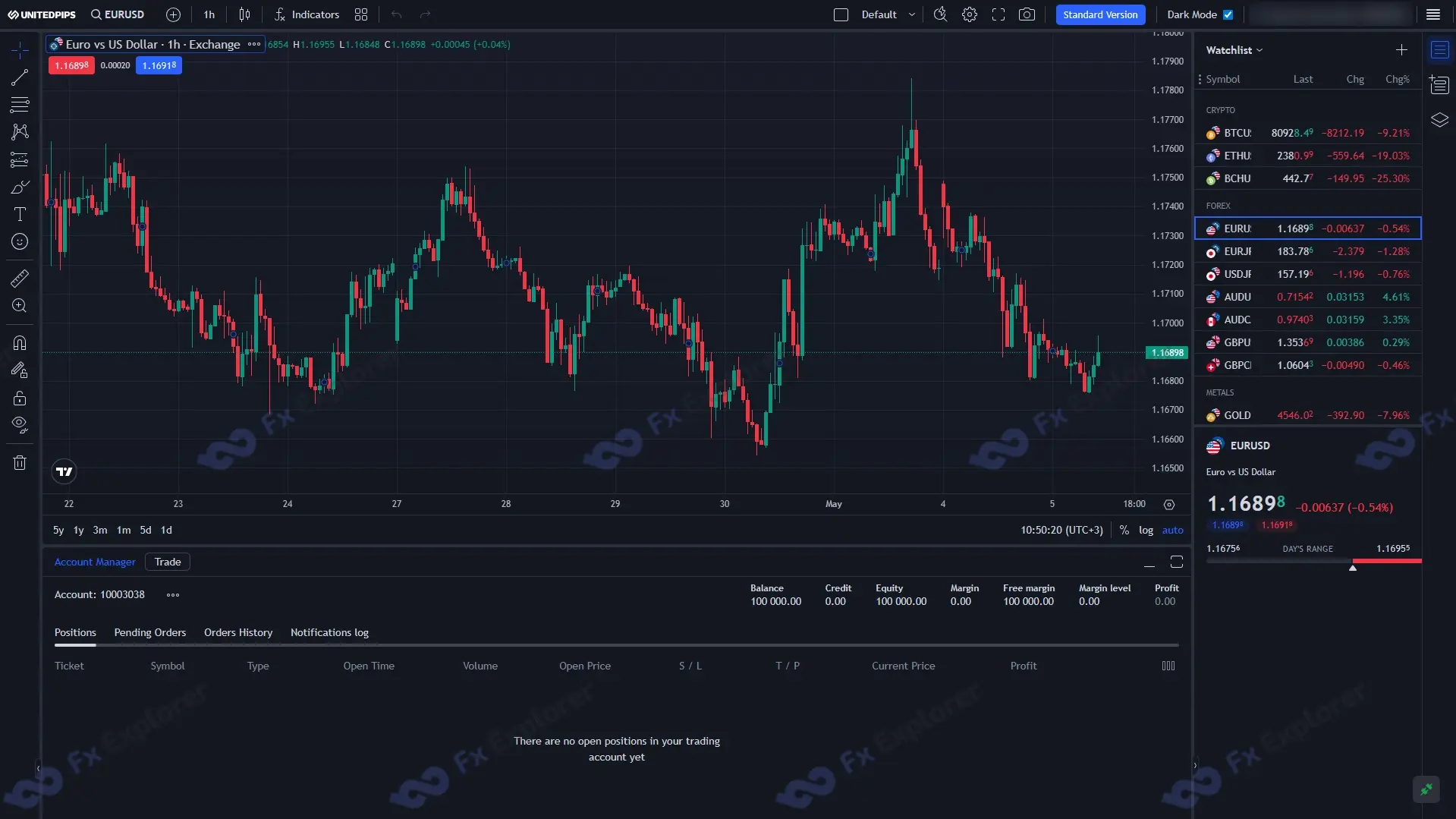The image size is (1456, 819).
Task: Open the Pending Orders tab
Action: tap(149, 632)
